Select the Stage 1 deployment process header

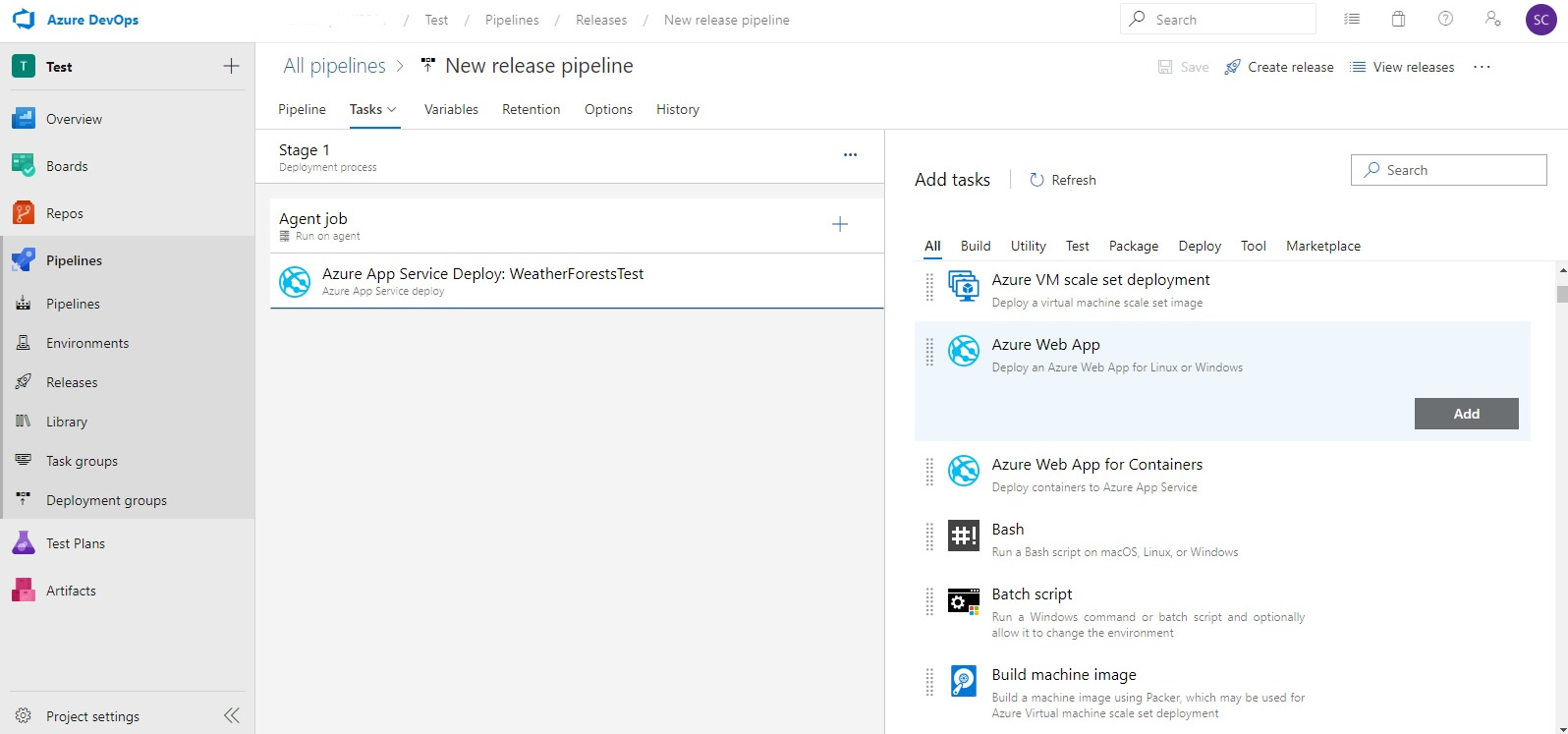point(570,157)
